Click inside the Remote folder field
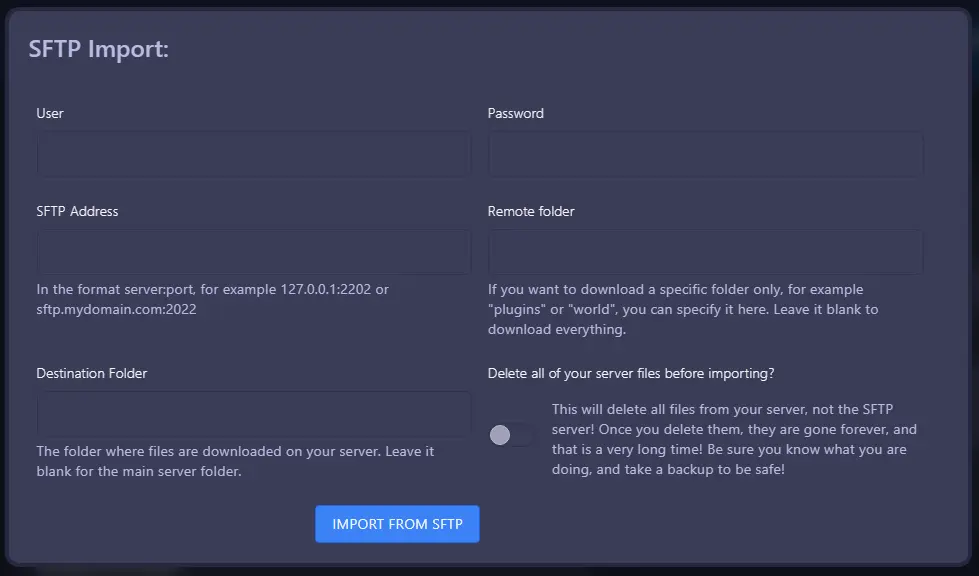This screenshot has width=979, height=576. tap(705, 251)
